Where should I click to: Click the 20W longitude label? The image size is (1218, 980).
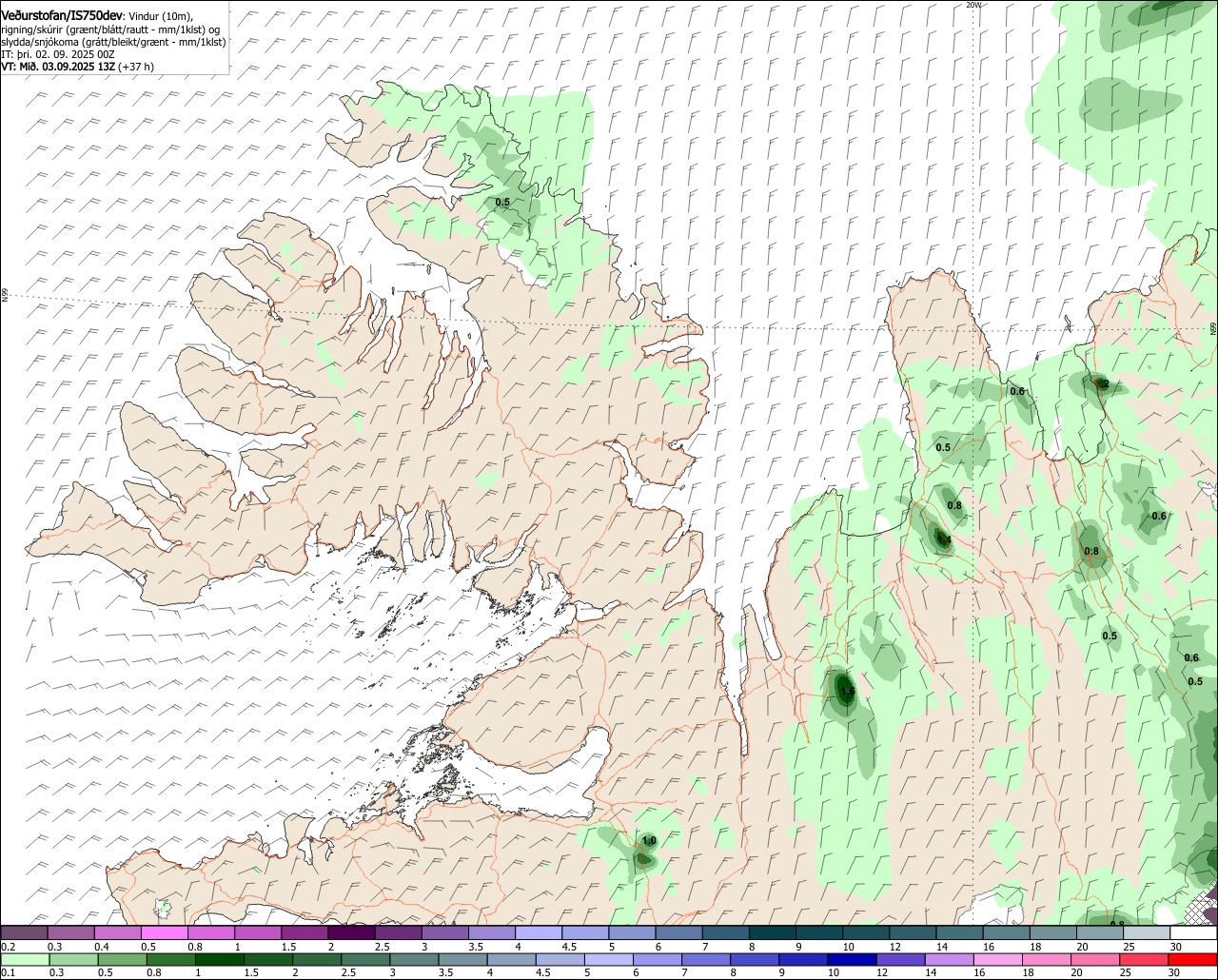click(x=972, y=5)
